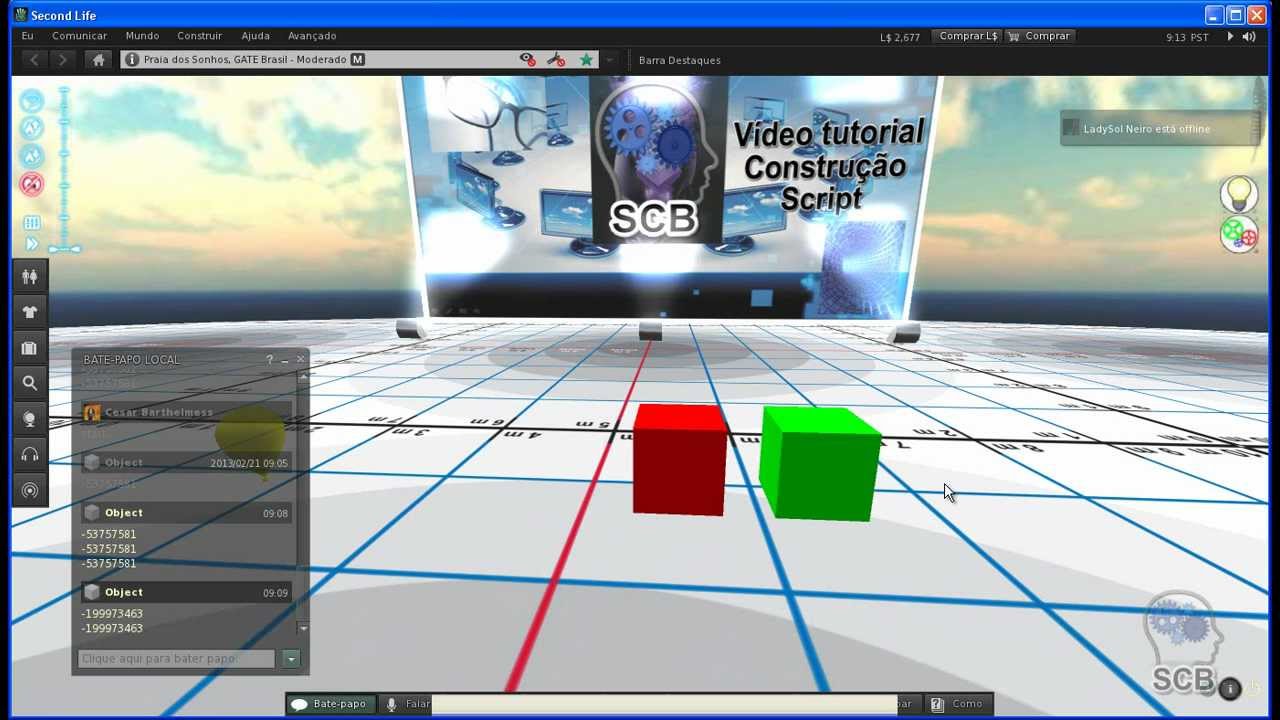Click the no-build restriction icon in address bar

click(556, 60)
